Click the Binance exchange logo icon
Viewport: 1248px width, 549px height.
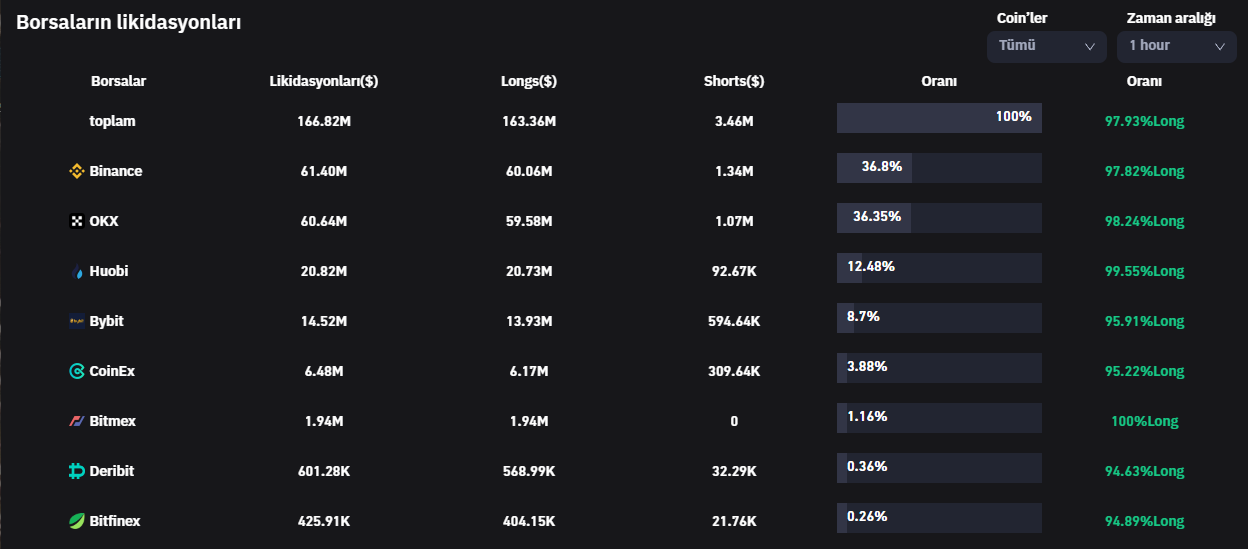tap(77, 171)
